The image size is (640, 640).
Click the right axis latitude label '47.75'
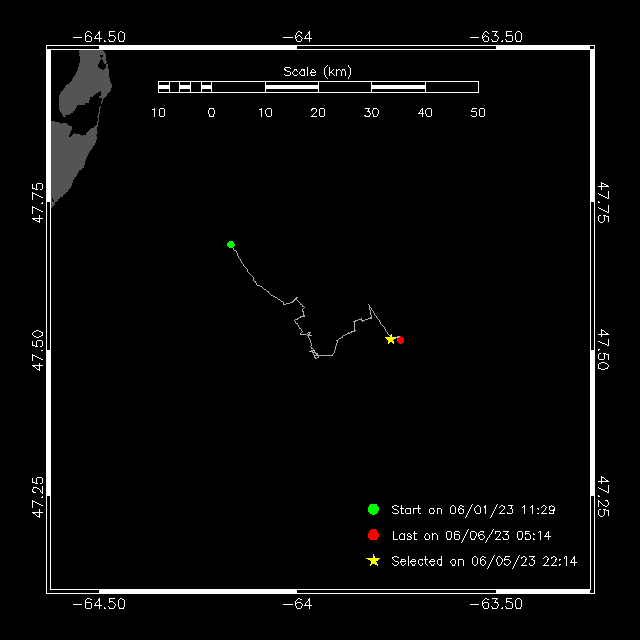tap(603, 202)
